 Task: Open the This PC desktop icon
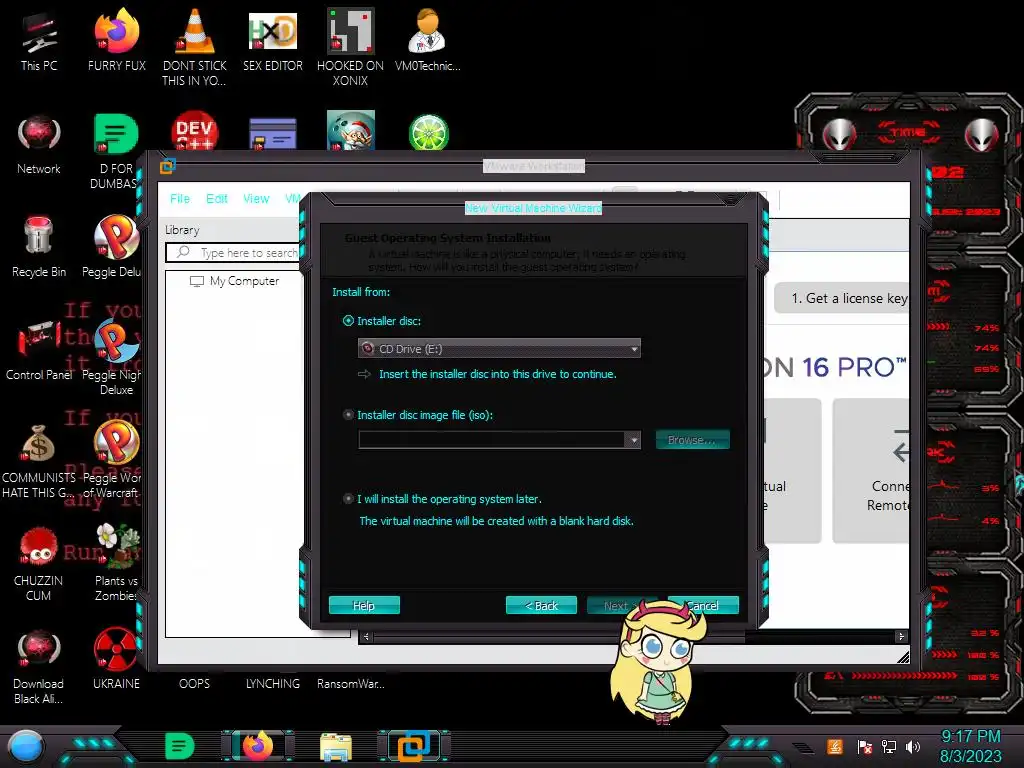(x=39, y=40)
